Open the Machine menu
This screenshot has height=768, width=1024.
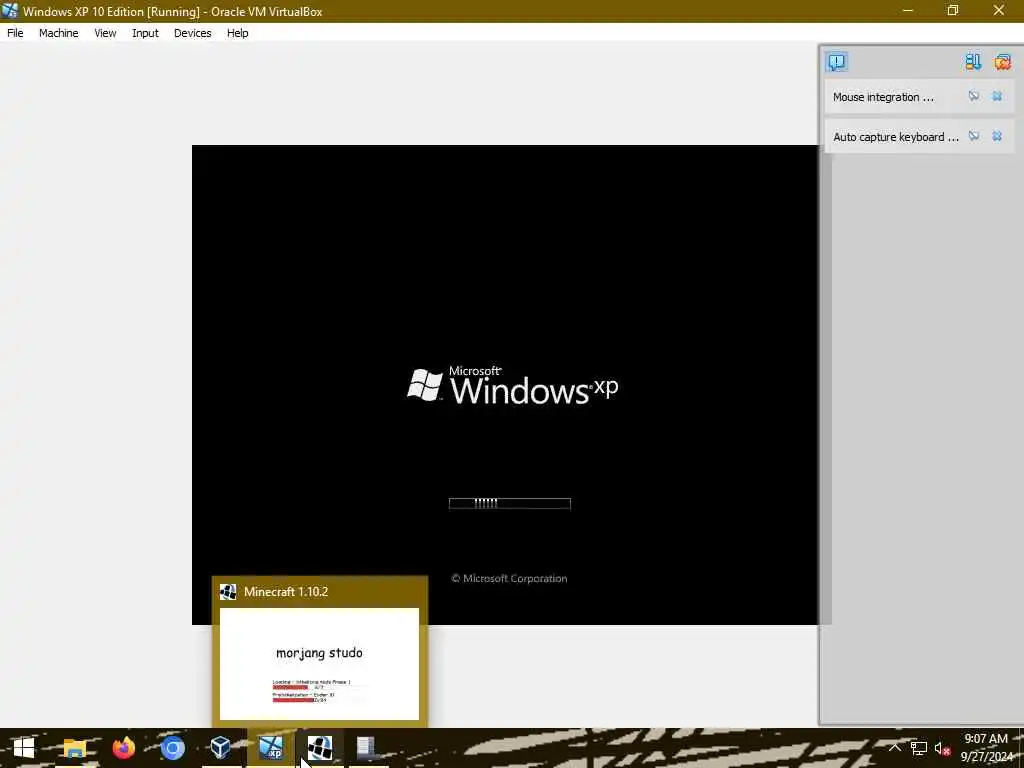click(x=59, y=33)
